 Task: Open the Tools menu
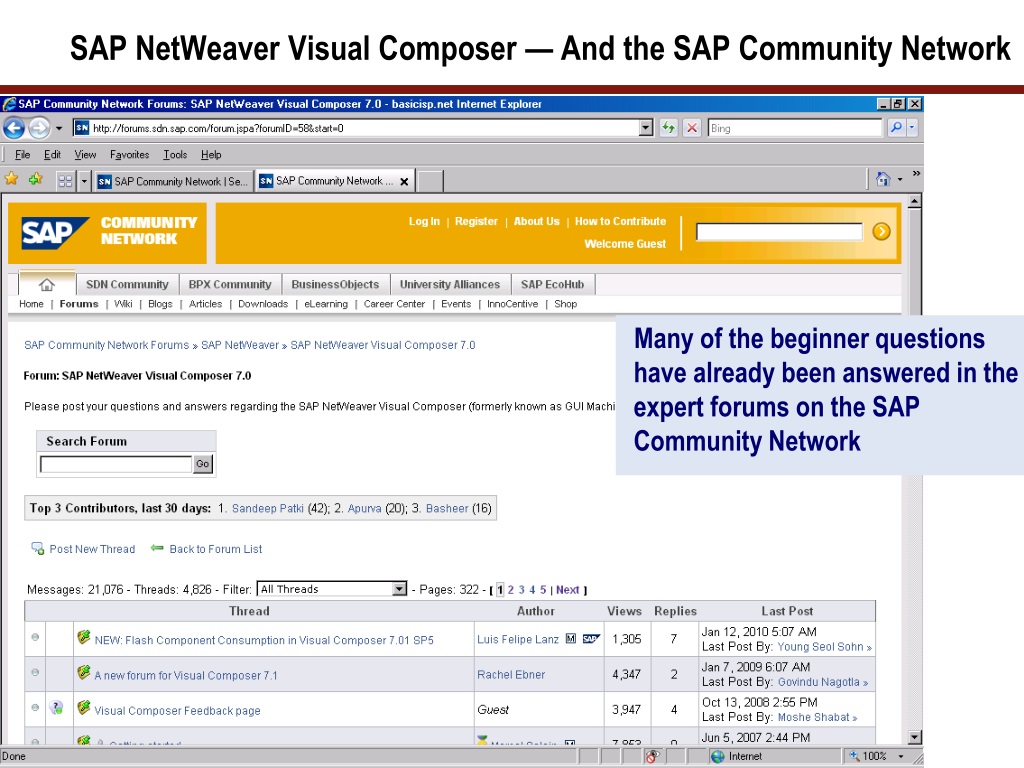pos(175,155)
